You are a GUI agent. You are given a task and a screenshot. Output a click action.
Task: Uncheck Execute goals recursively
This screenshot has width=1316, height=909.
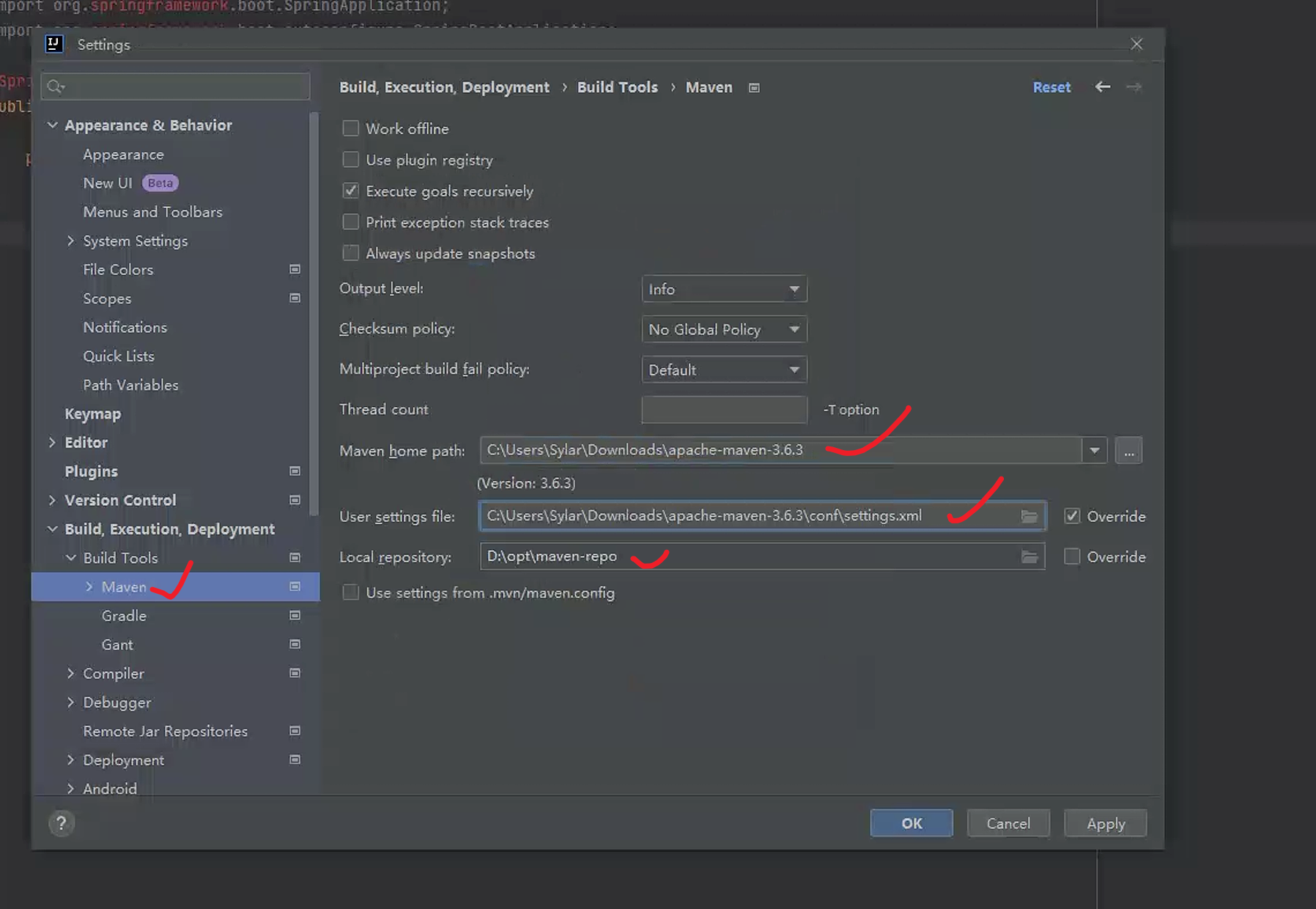pyautogui.click(x=351, y=191)
